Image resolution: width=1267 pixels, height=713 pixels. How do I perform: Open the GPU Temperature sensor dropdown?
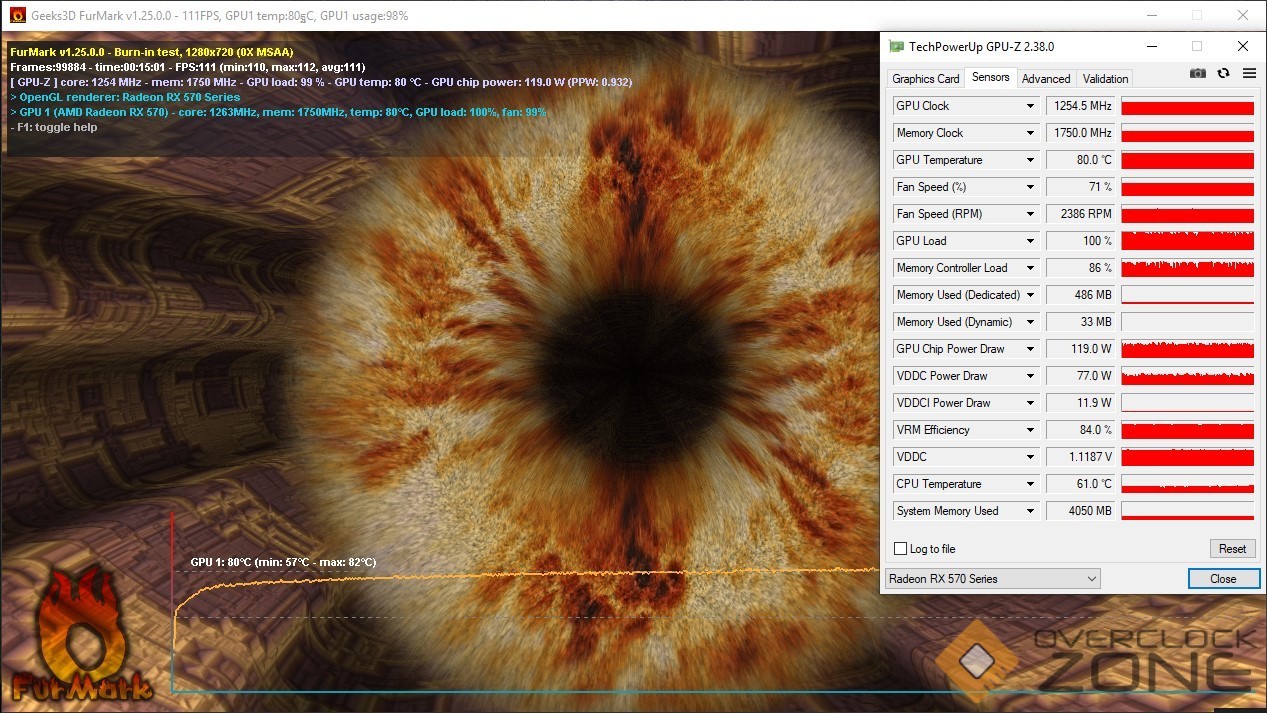tap(1030, 160)
